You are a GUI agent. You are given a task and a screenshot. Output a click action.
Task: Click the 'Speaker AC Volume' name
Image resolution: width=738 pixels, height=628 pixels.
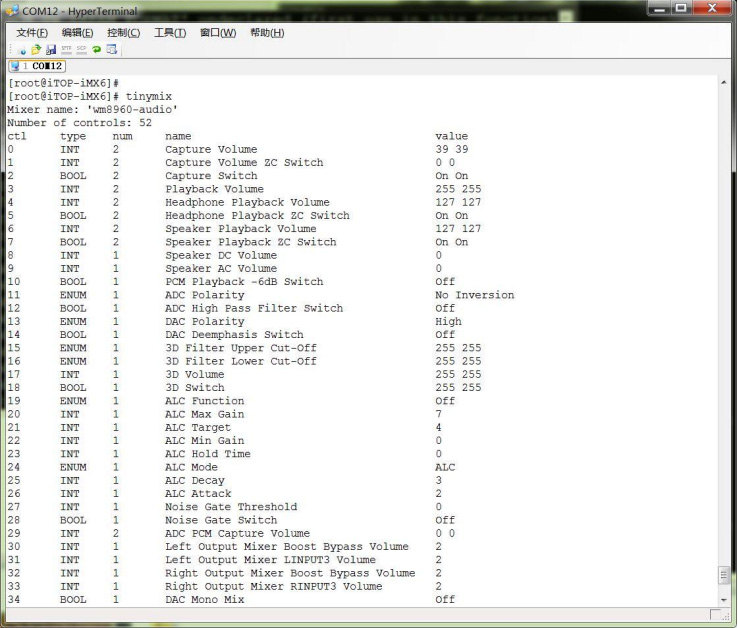tap(221, 268)
